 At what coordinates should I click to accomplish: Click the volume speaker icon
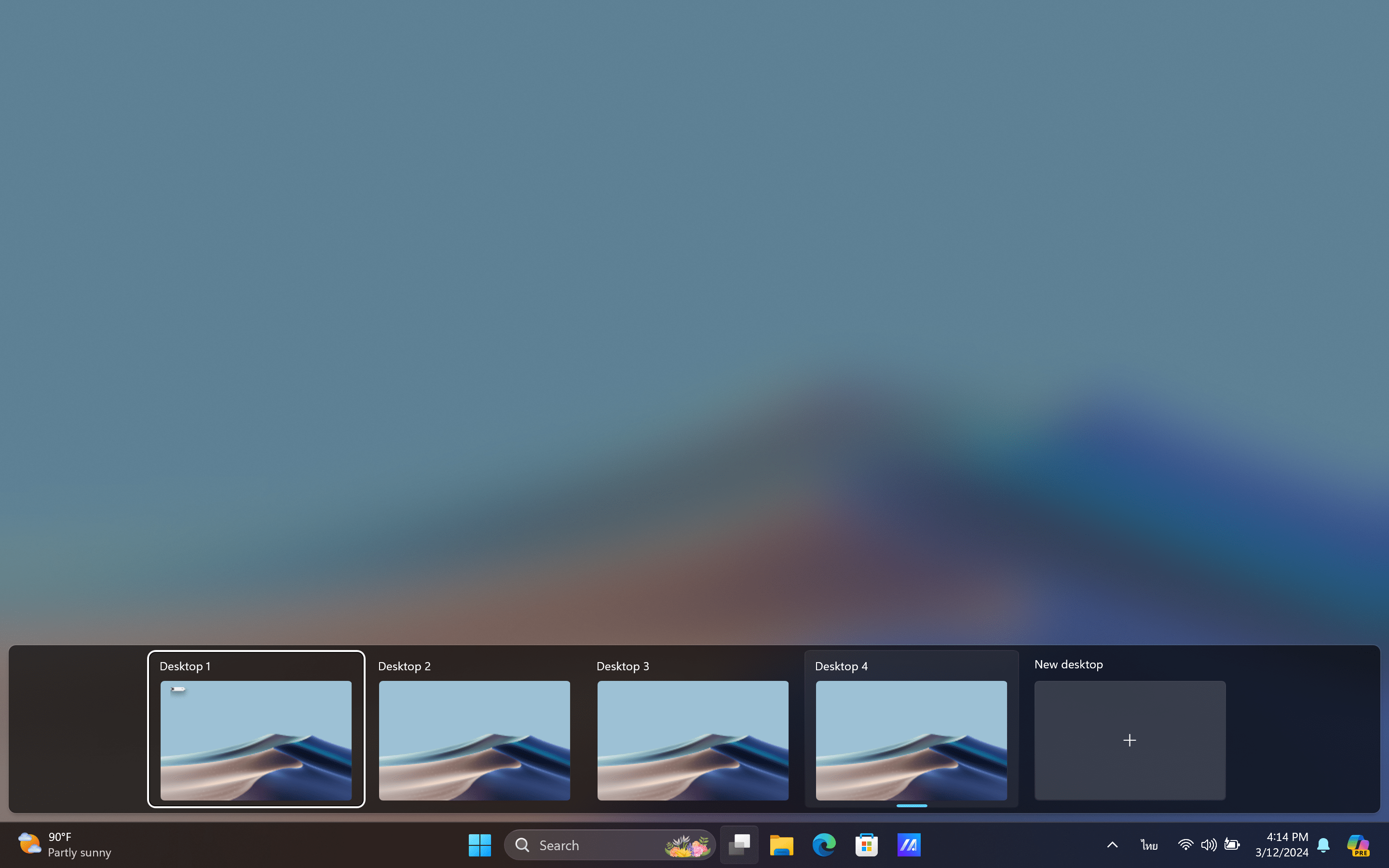coord(1208,845)
